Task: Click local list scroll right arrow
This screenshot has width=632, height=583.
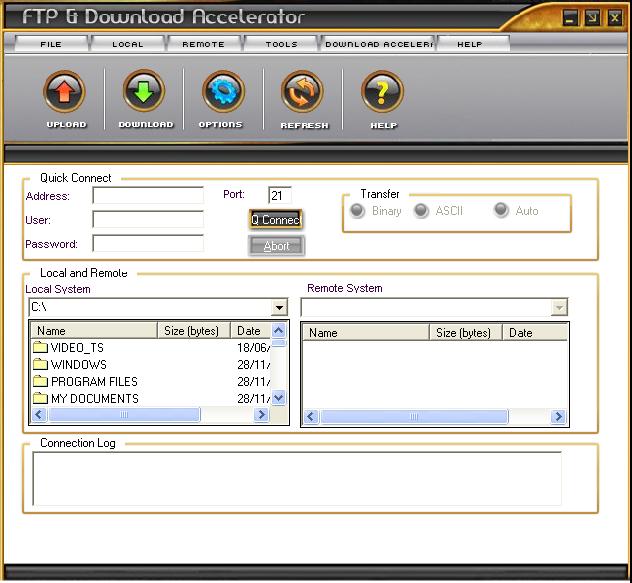Action: coord(262,414)
